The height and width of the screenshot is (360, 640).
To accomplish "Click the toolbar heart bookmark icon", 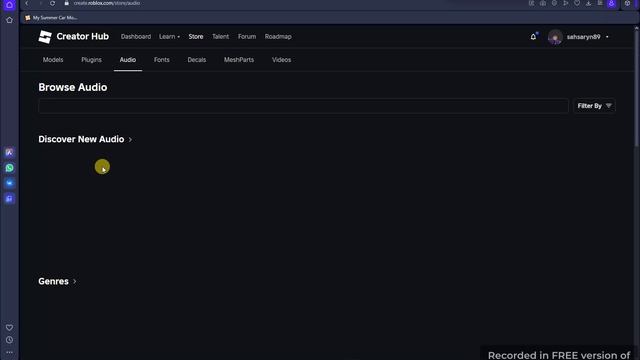I will [577, 3].
